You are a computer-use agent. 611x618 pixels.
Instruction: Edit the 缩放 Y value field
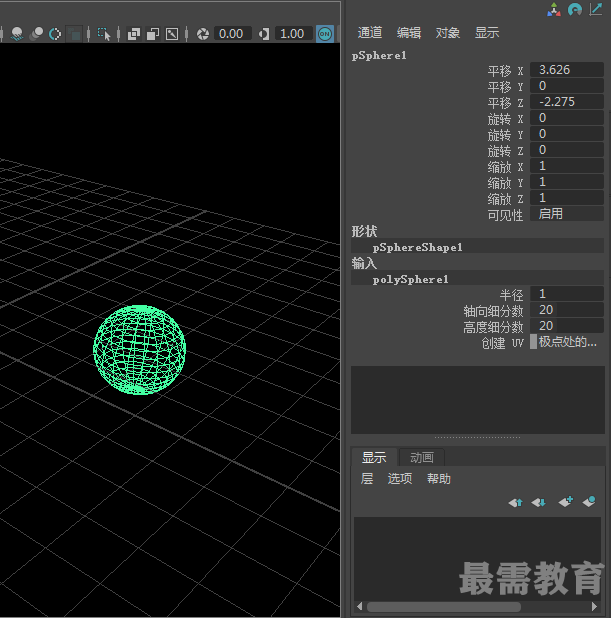click(x=566, y=182)
